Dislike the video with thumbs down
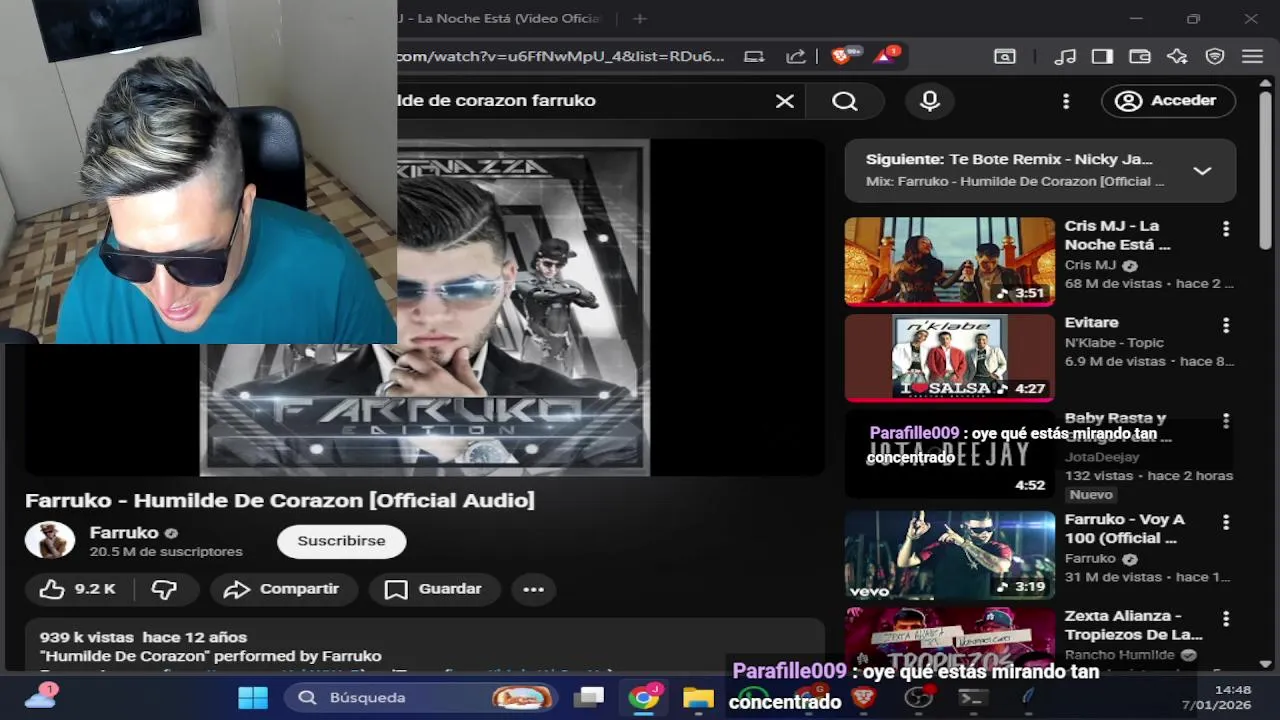Viewport: 1280px width, 720px height. 165,589
